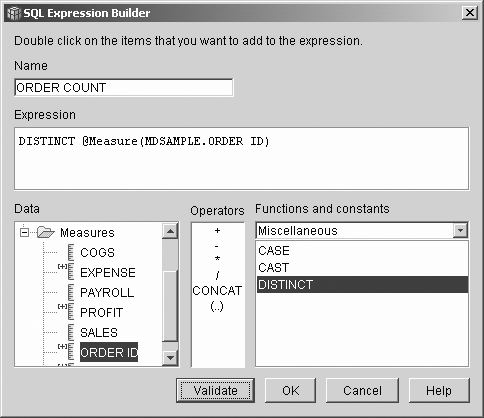Click the SALES measure ruler icon
The height and width of the screenshot is (418, 484).
click(71, 332)
